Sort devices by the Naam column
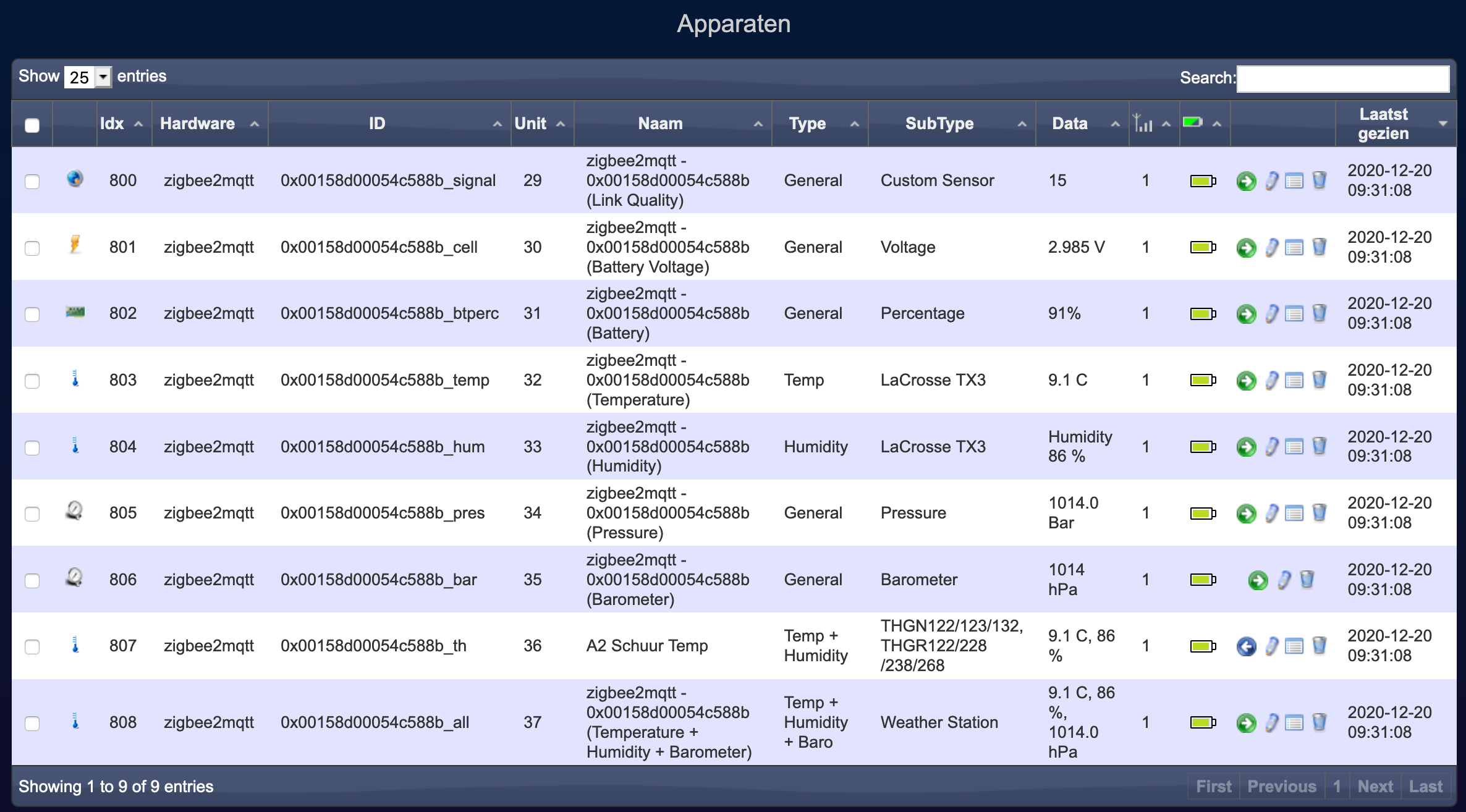Image resolution: width=1466 pixels, height=812 pixels. pos(660,123)
